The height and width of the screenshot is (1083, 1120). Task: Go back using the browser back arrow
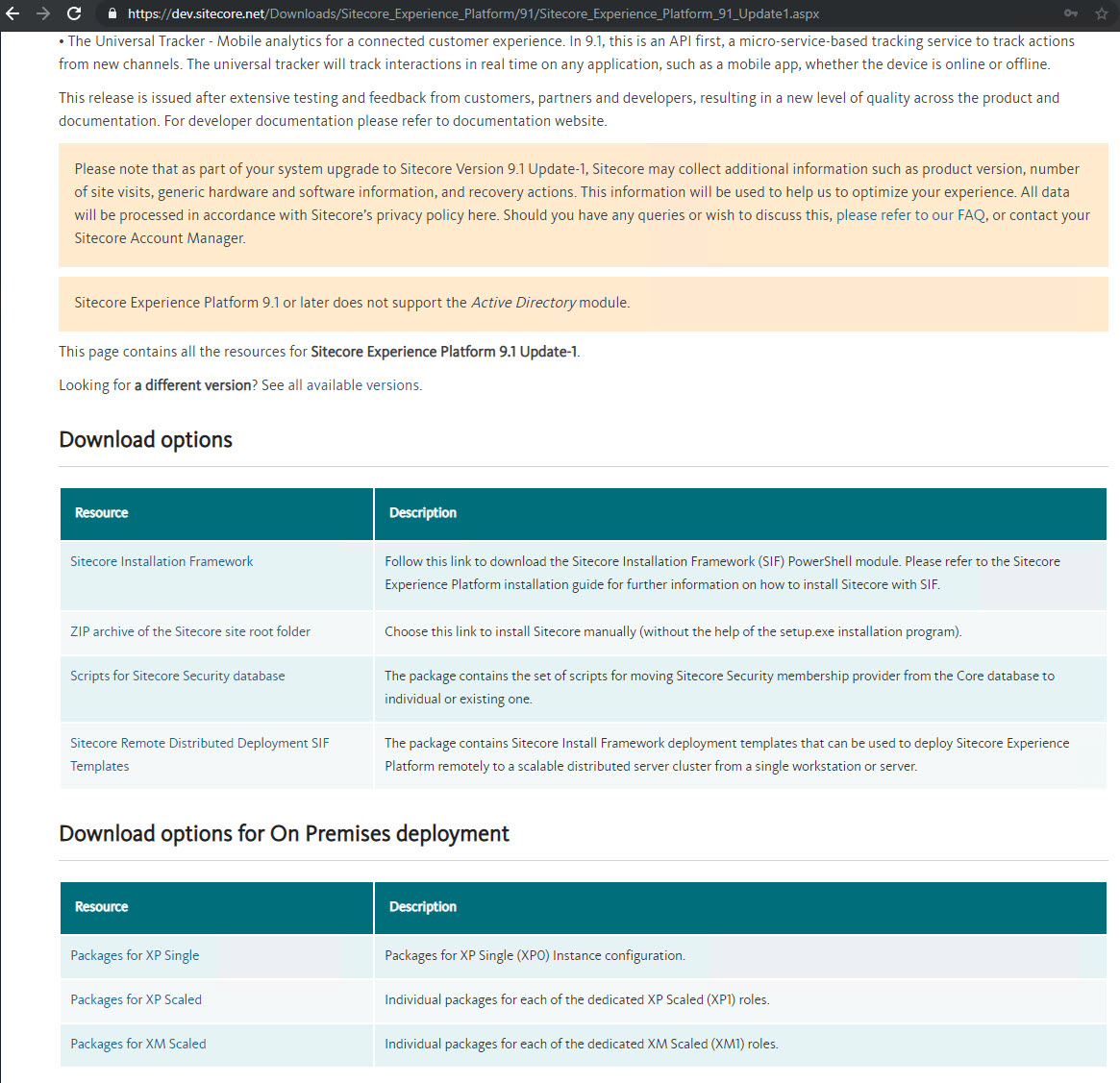[x=12, y=13]
